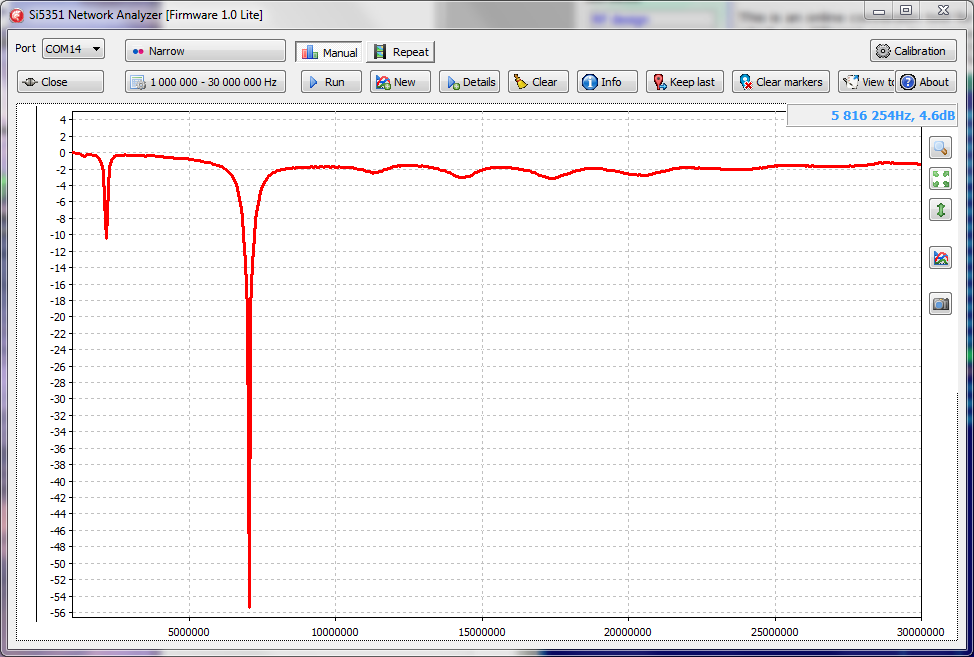Screen dimensions: 974x657
Task: Click the vertical autoscale arrow icon
Action: click(x=940, y=210)
